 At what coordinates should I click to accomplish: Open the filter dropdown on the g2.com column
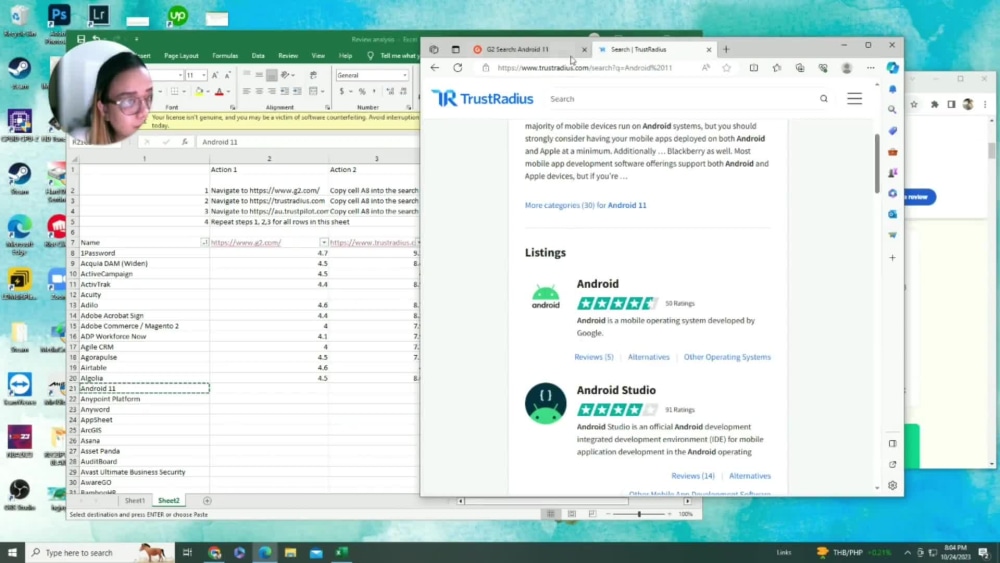[323, 243]
